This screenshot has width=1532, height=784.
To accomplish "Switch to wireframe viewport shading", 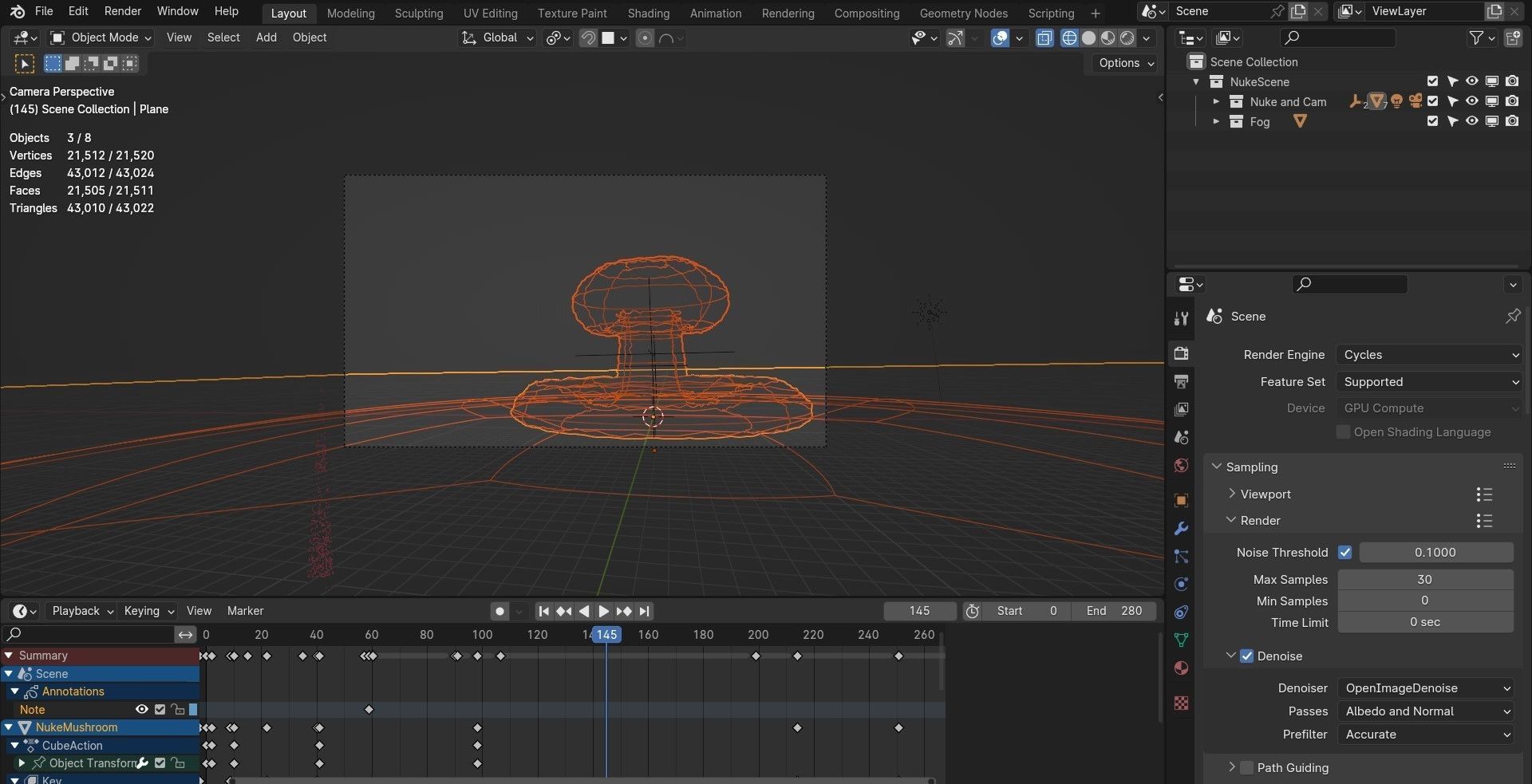I will pyautogui.click(x=1069, y=37).
